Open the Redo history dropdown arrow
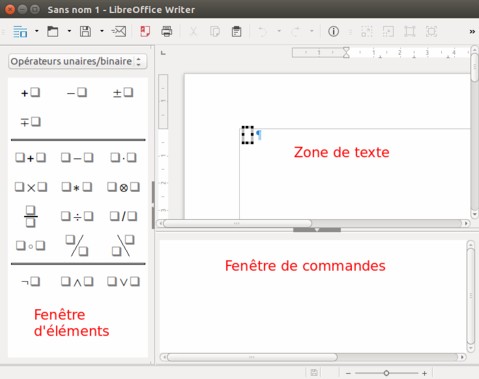This screenshot has width=479, height=379. [312, 31]
